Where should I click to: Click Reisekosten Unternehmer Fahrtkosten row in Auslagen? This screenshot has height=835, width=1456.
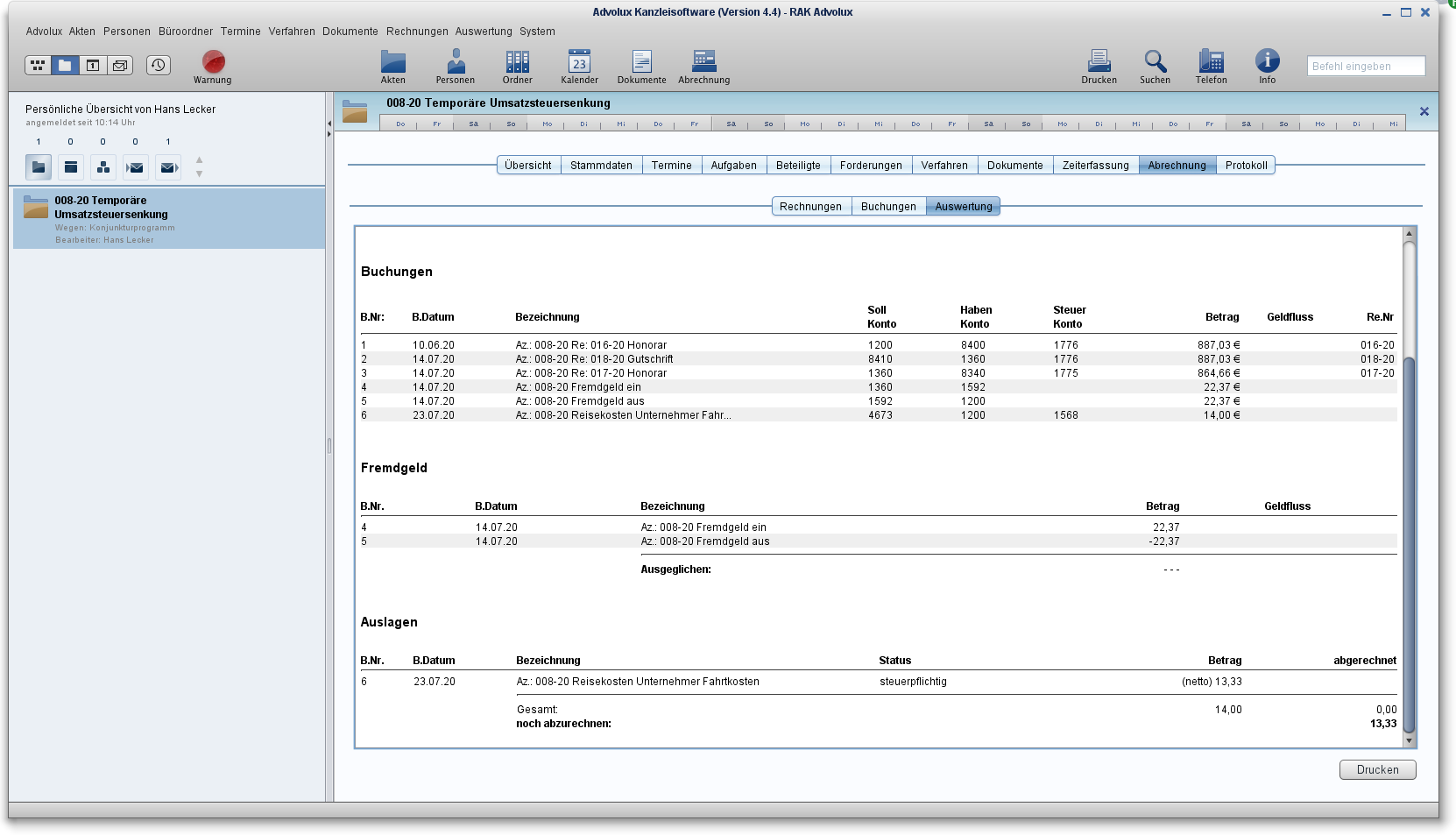point(878,682)
